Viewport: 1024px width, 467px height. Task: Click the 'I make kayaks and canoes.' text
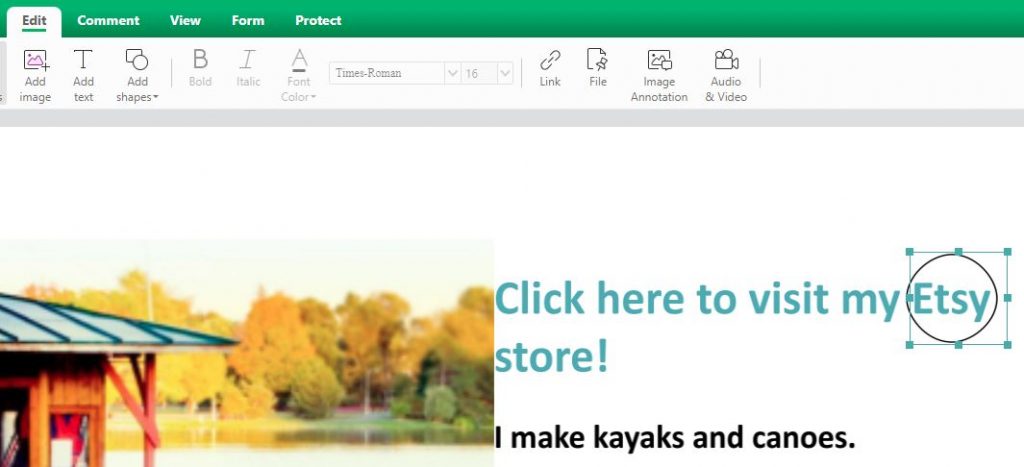pos(675,436)
